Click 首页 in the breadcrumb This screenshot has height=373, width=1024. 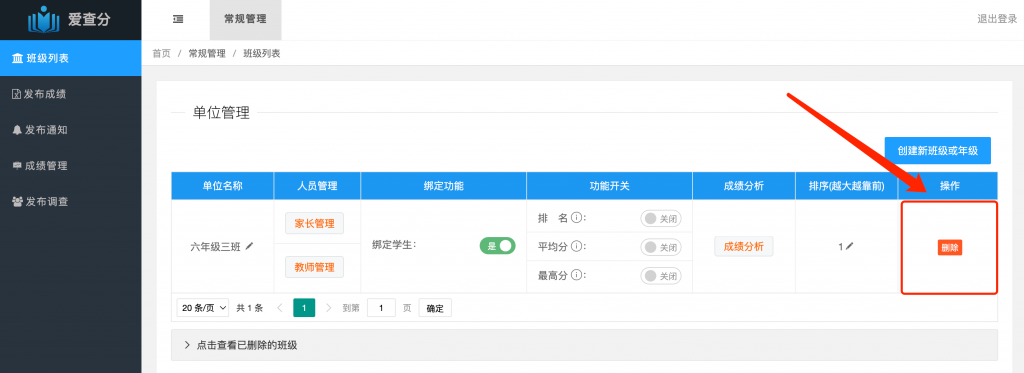[161, 54]
